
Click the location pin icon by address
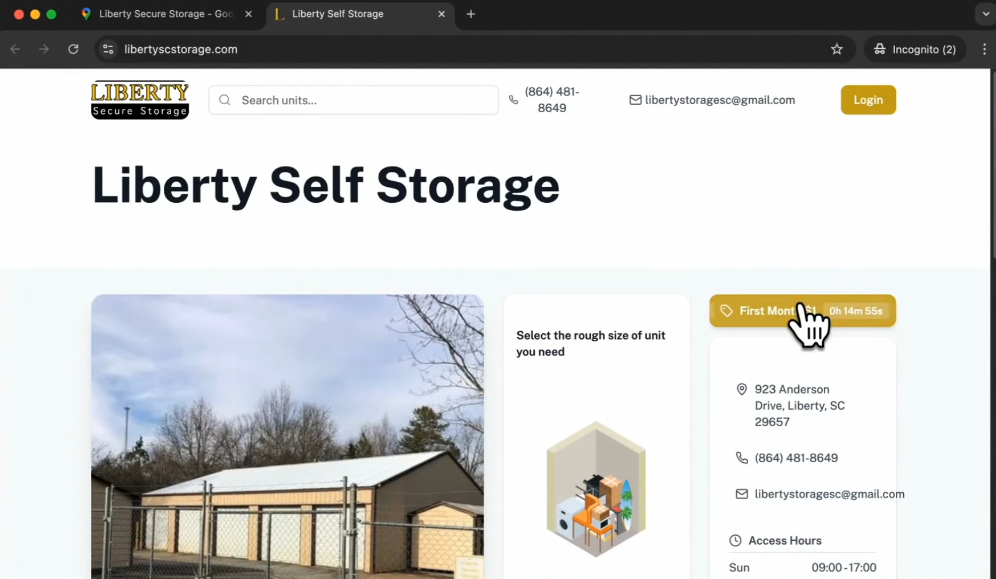click(741, 389)
